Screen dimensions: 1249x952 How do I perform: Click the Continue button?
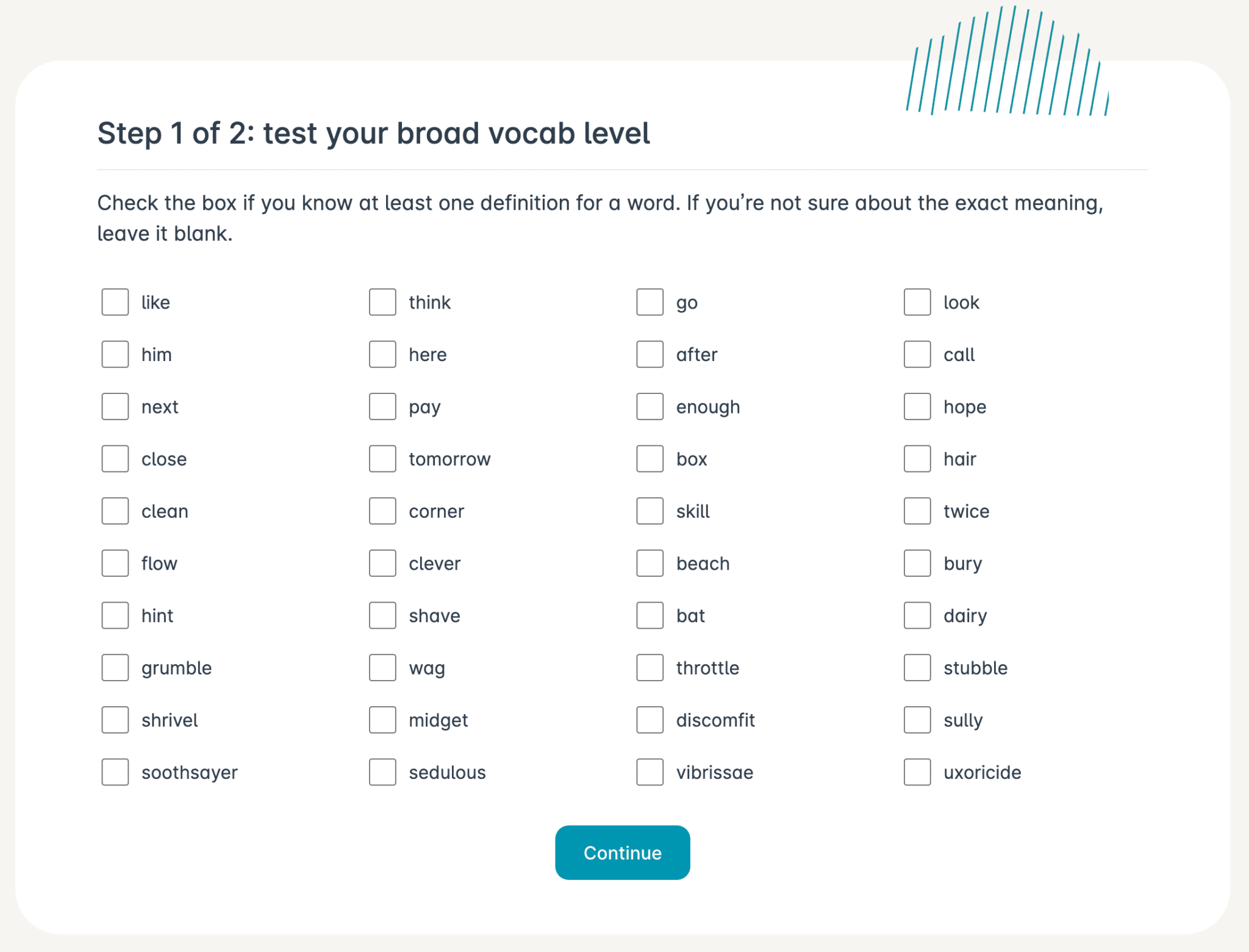622,853
